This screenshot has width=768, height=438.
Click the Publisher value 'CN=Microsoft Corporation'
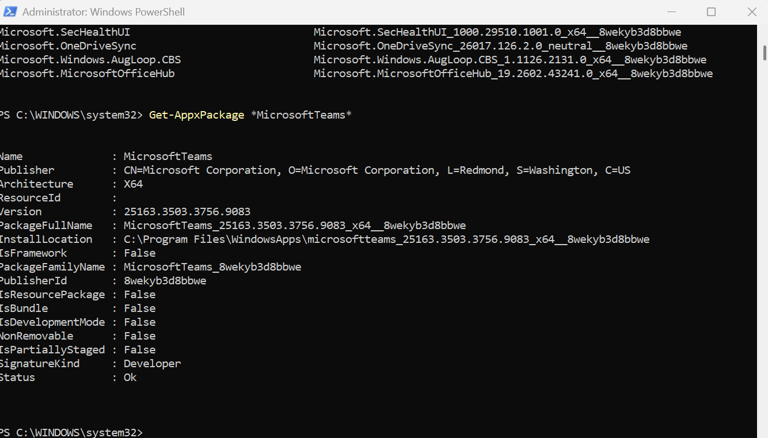(x=200, y=170)
